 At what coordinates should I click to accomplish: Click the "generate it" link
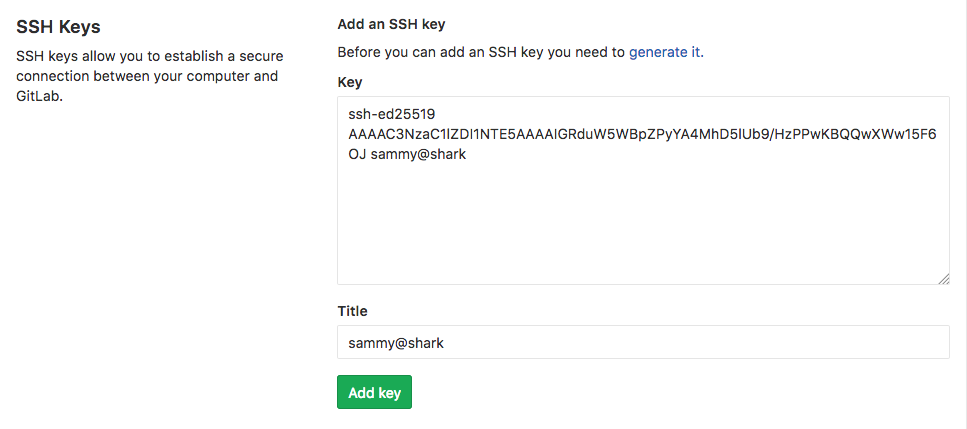664,52
